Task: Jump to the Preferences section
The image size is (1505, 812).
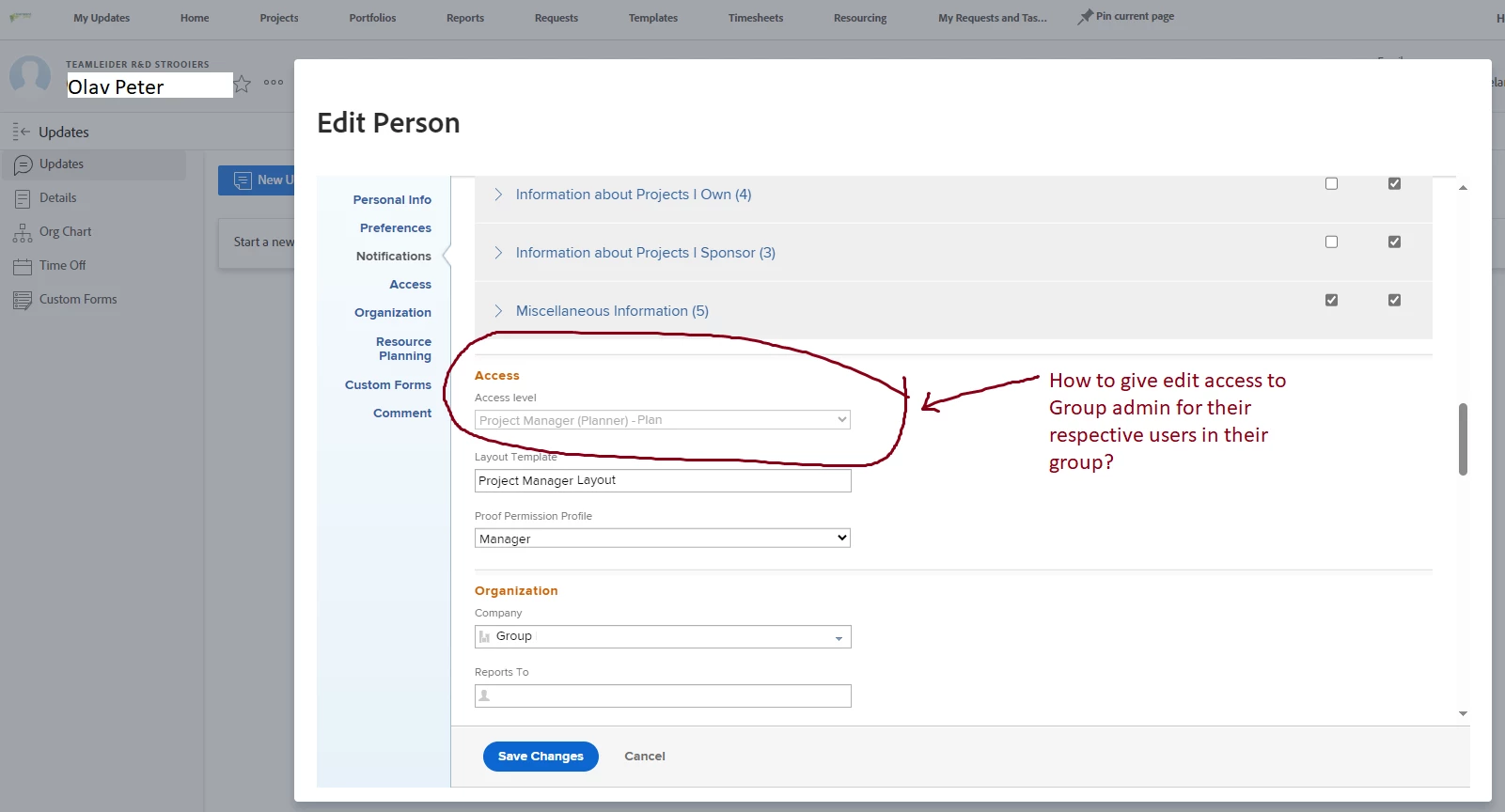Action: (x=396, y=228)
